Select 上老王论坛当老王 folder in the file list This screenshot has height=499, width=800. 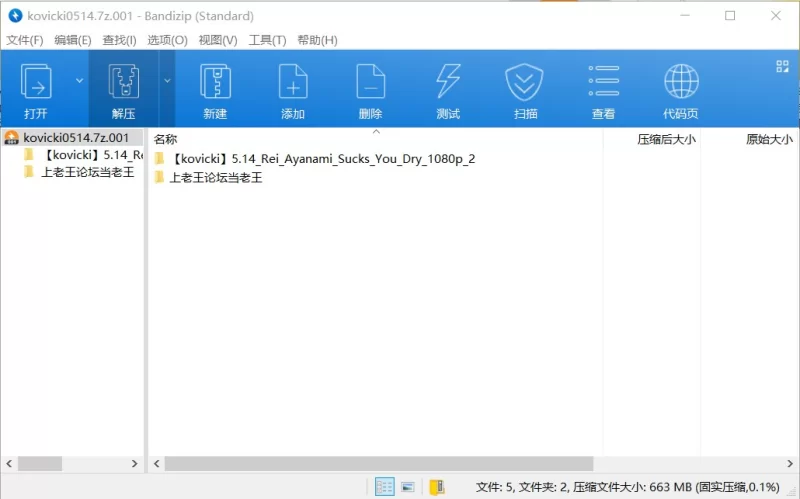point(208,178)
